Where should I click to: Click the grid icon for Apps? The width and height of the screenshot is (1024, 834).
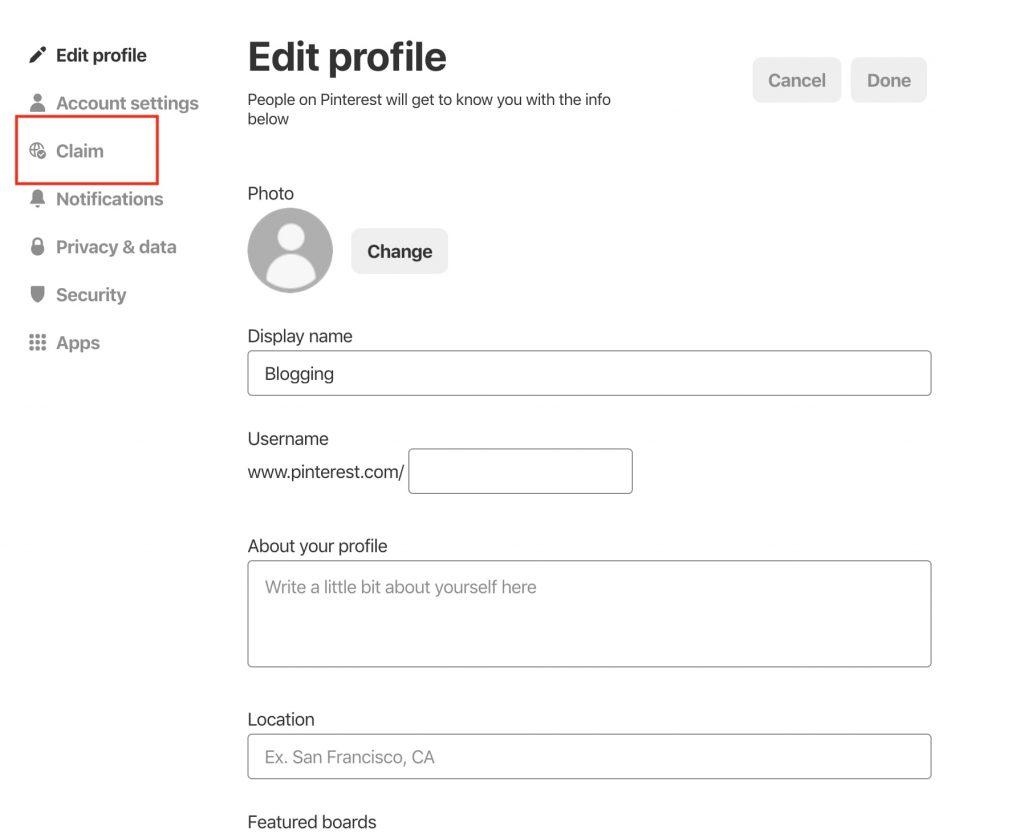pos(38,343)
